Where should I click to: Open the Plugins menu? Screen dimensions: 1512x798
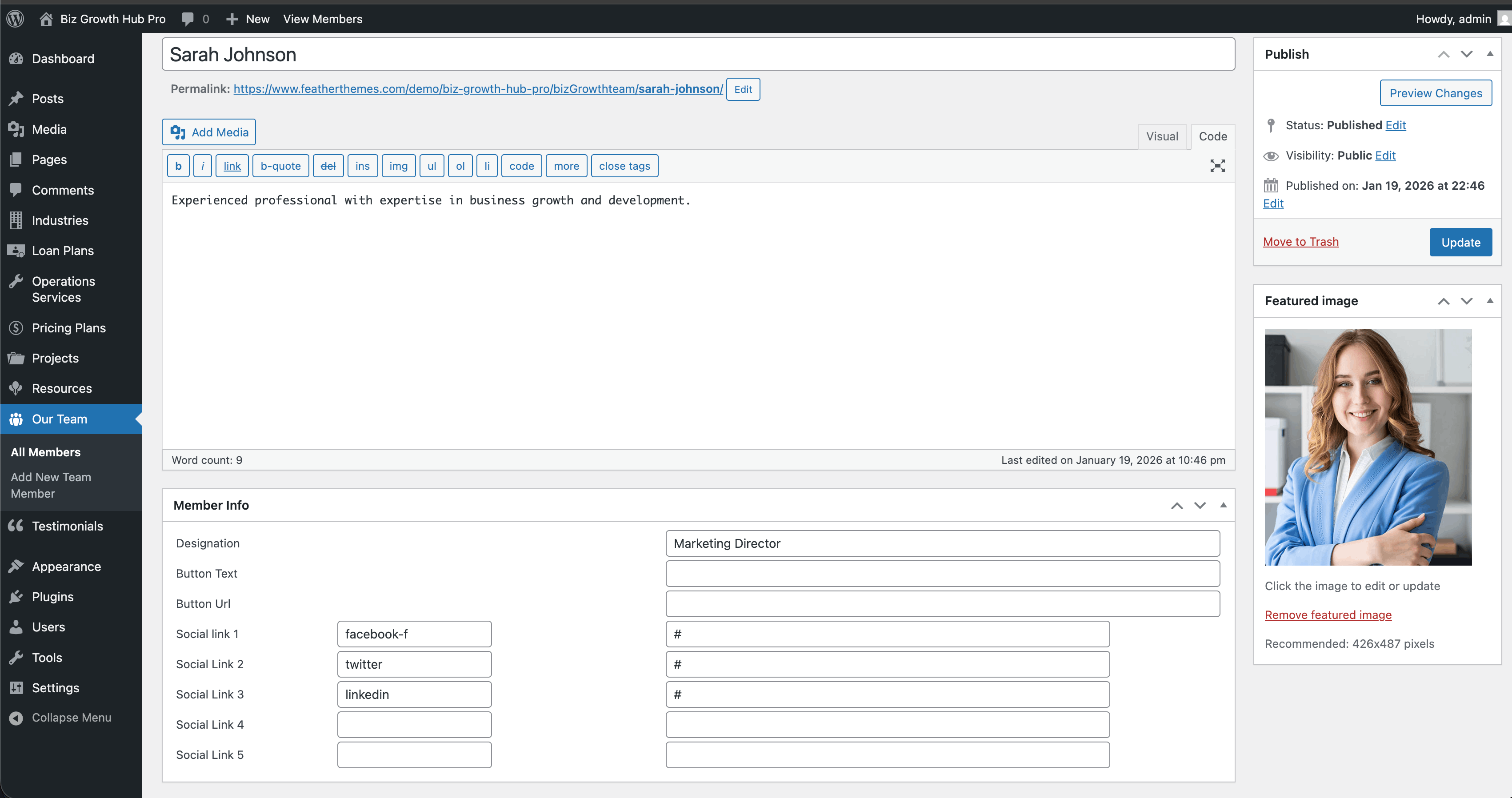[53, 597]
